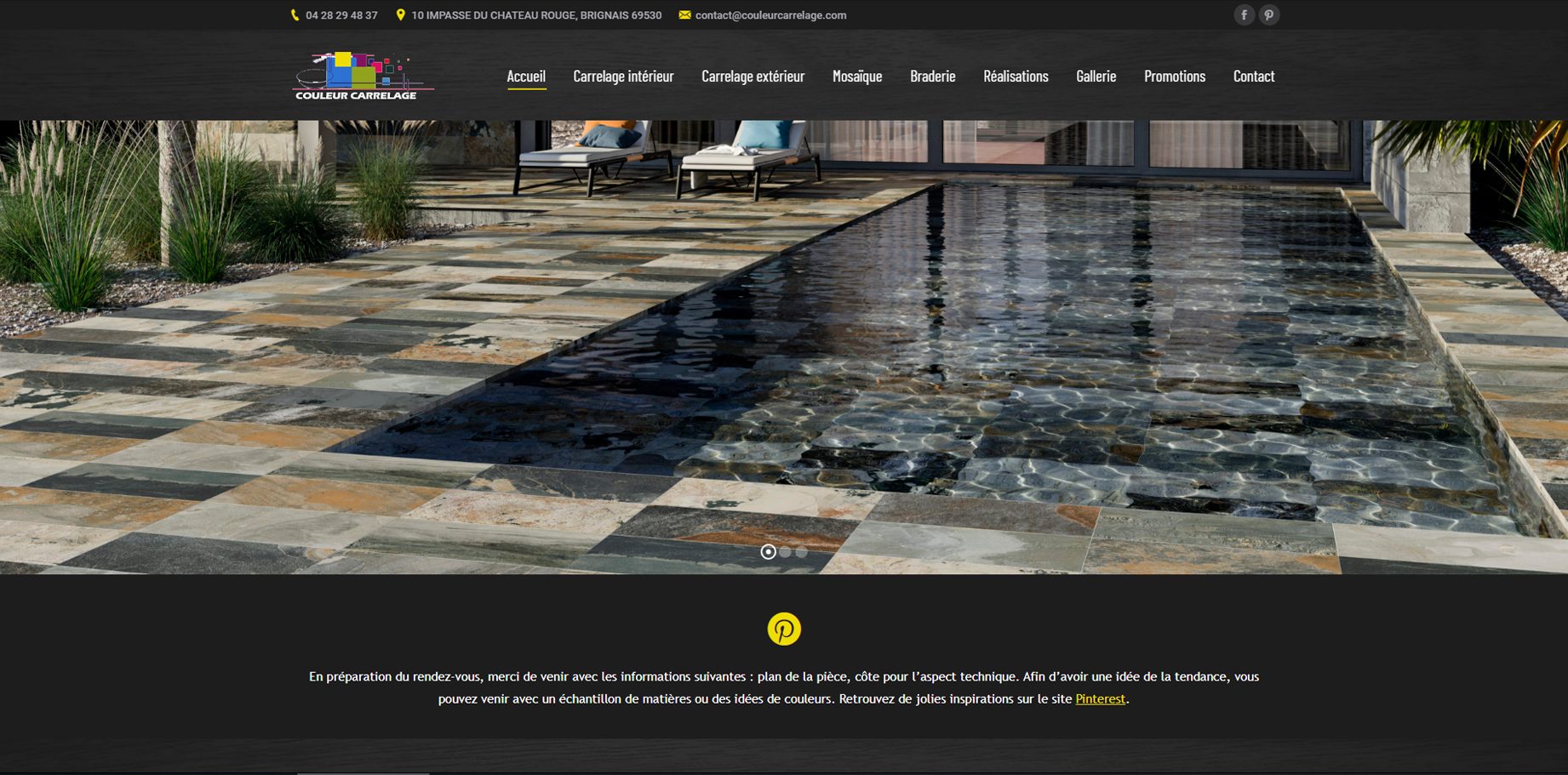Screen dimensions: 1568x775
Task: Open the Carrelage intérieur menu
Action: click(623, 77)
